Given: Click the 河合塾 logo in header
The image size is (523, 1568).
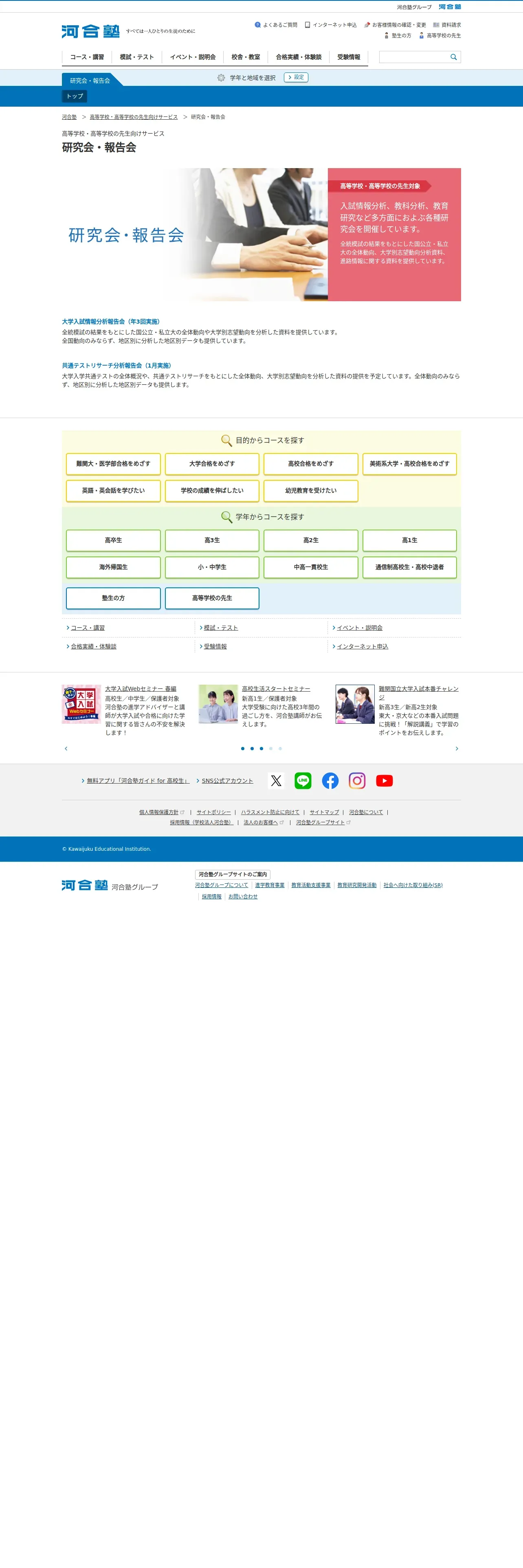Looking at the screenshot, I should [x=91, y=31].
